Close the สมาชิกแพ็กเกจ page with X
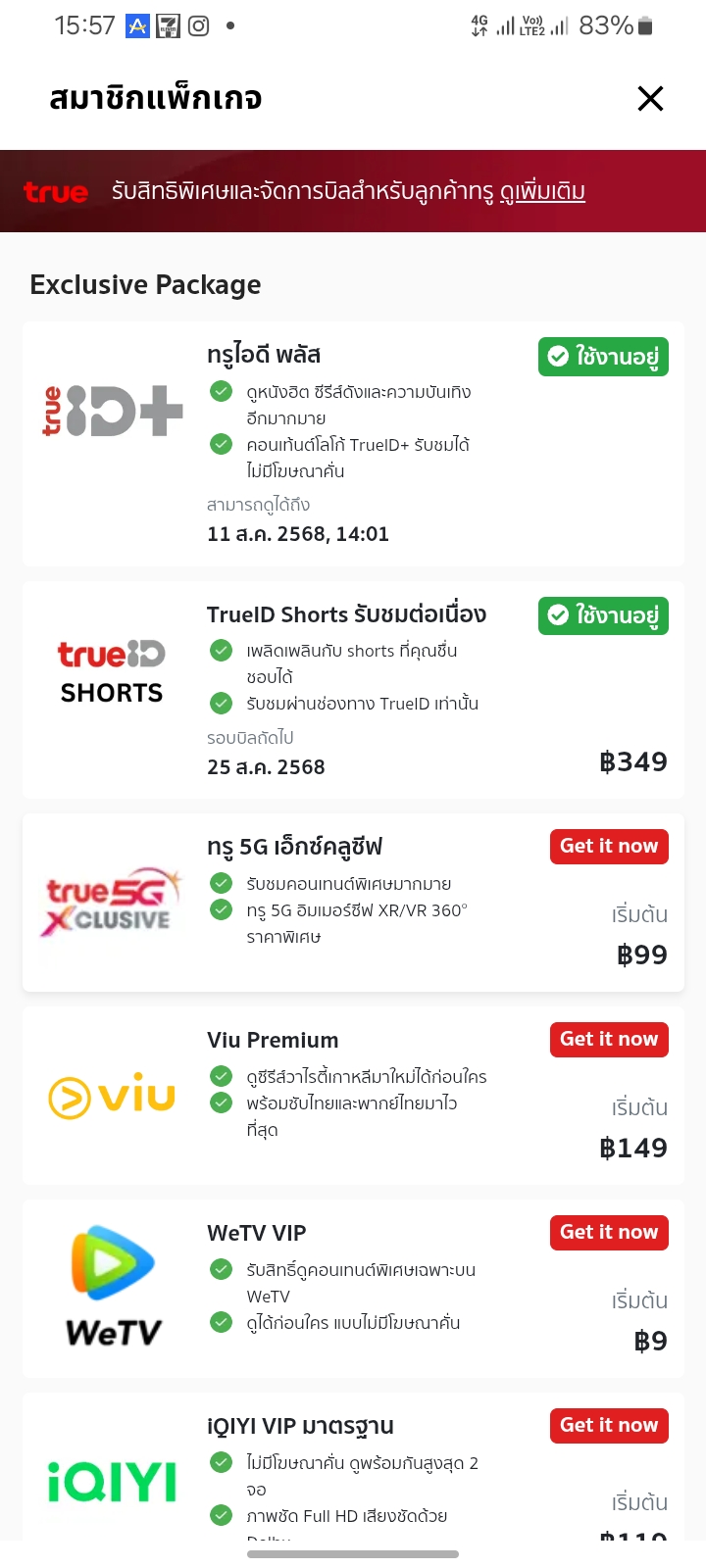Viewport: 706px width, 1568px height. pos(650,98)
